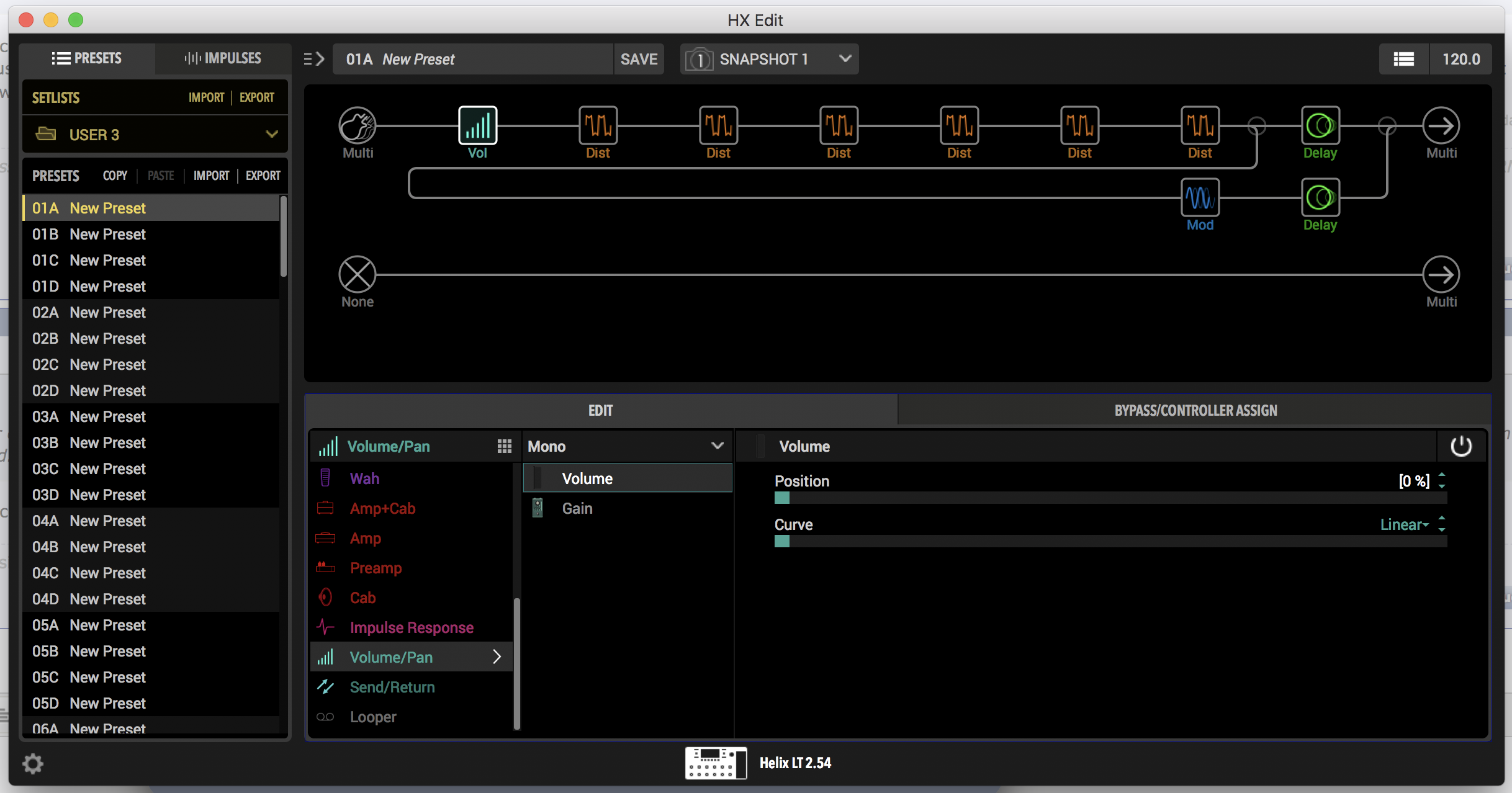Select preset 05B New Preset
Screen dimensions: 1512x793
click(x=151, y=651)
